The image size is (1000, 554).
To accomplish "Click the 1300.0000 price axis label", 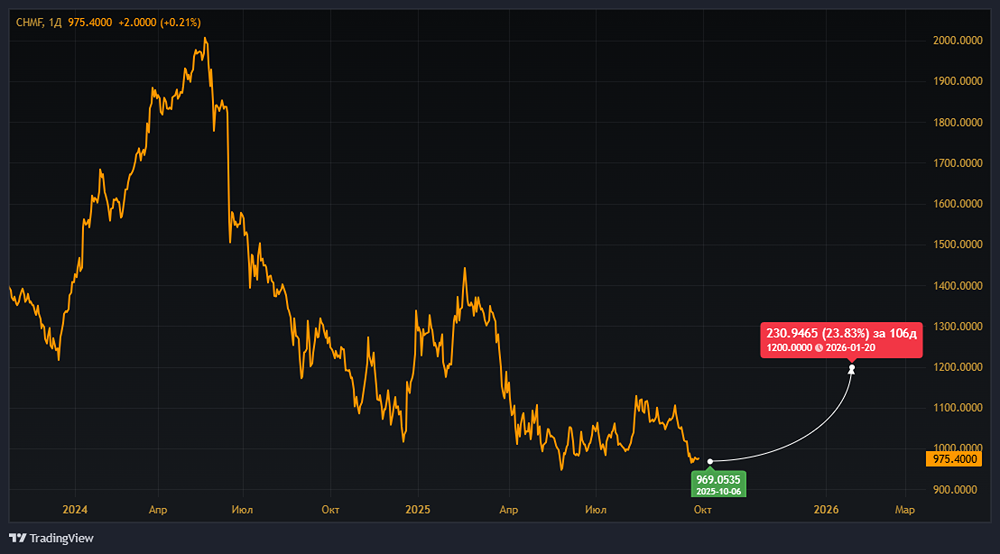I will (957, 326).
